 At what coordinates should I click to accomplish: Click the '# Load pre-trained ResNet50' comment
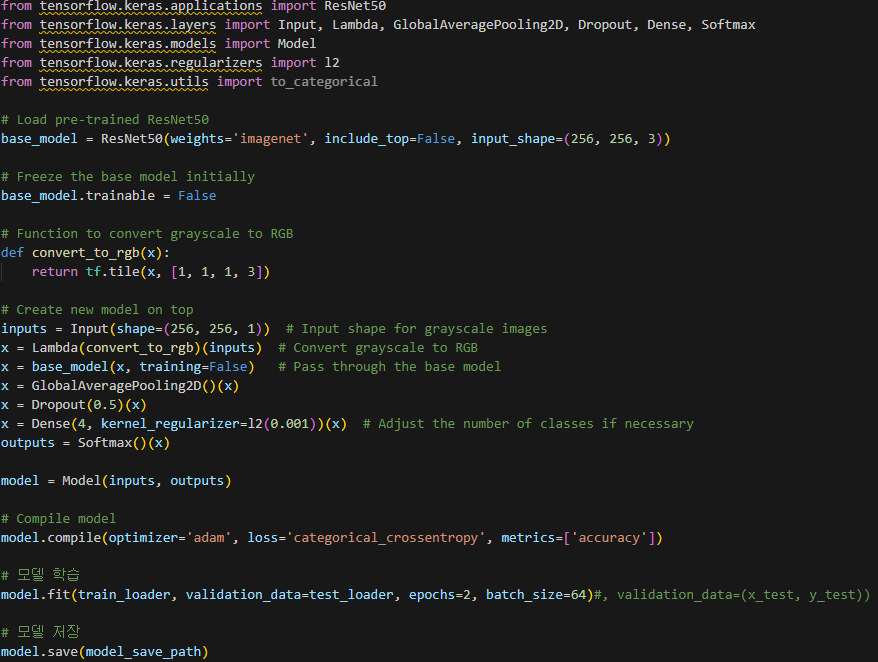[x=105, y=120]
